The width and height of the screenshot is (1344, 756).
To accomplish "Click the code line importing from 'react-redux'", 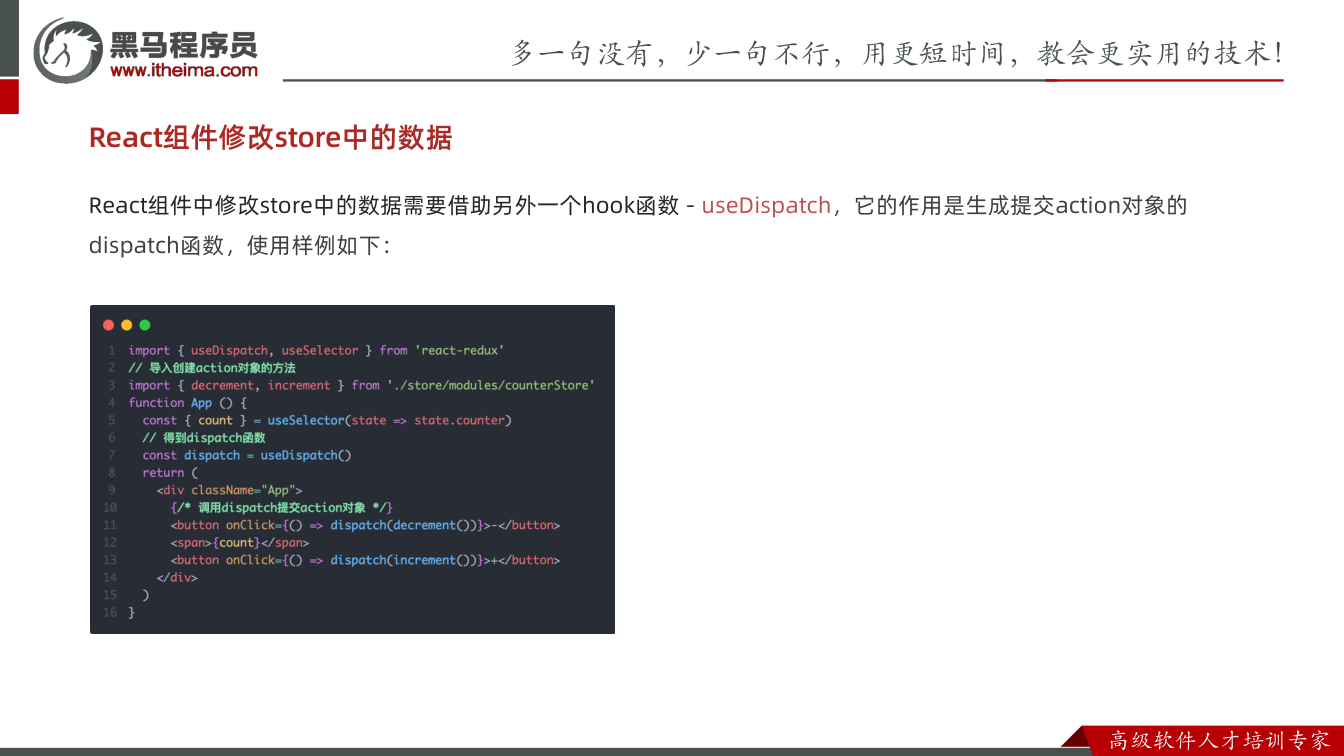I will 316,350.
